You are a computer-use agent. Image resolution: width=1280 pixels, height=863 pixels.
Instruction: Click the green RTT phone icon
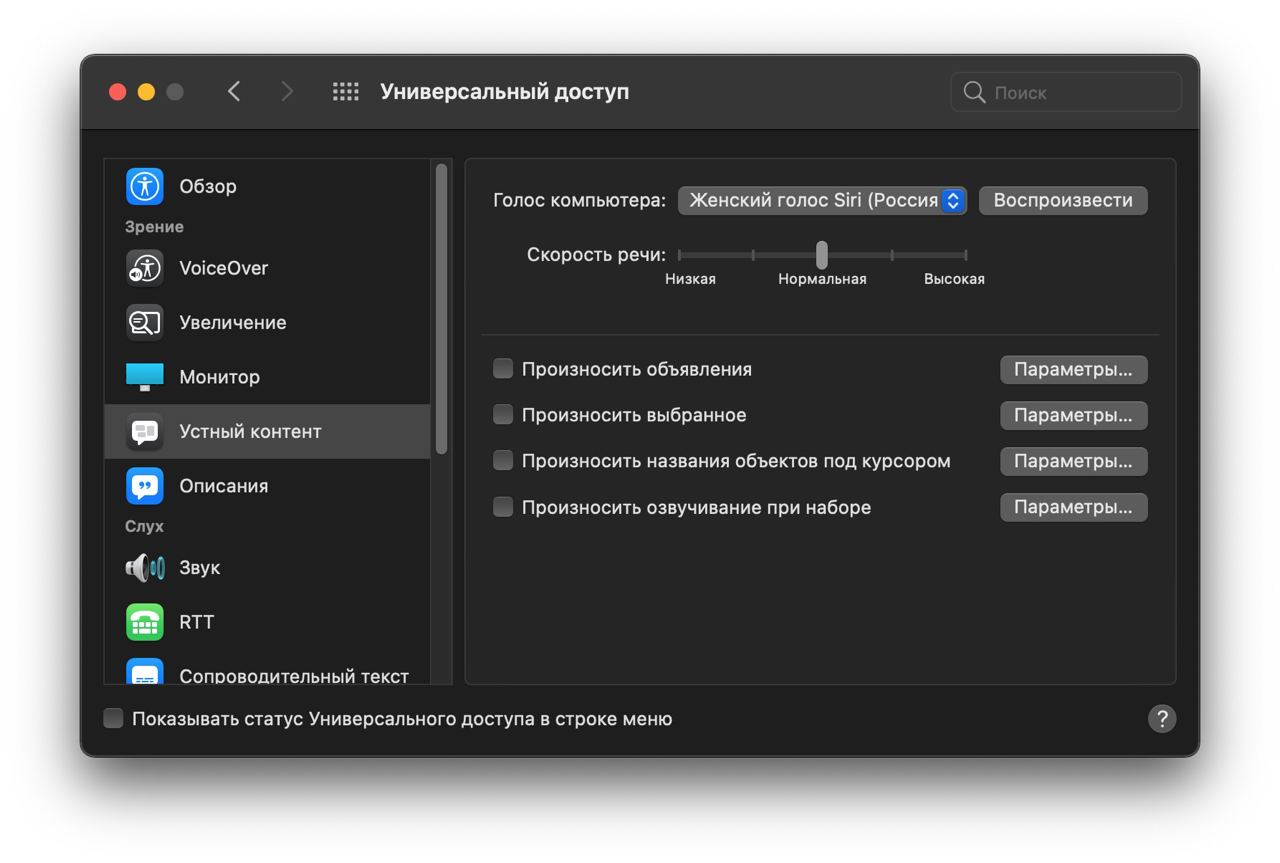pos(145,622)
